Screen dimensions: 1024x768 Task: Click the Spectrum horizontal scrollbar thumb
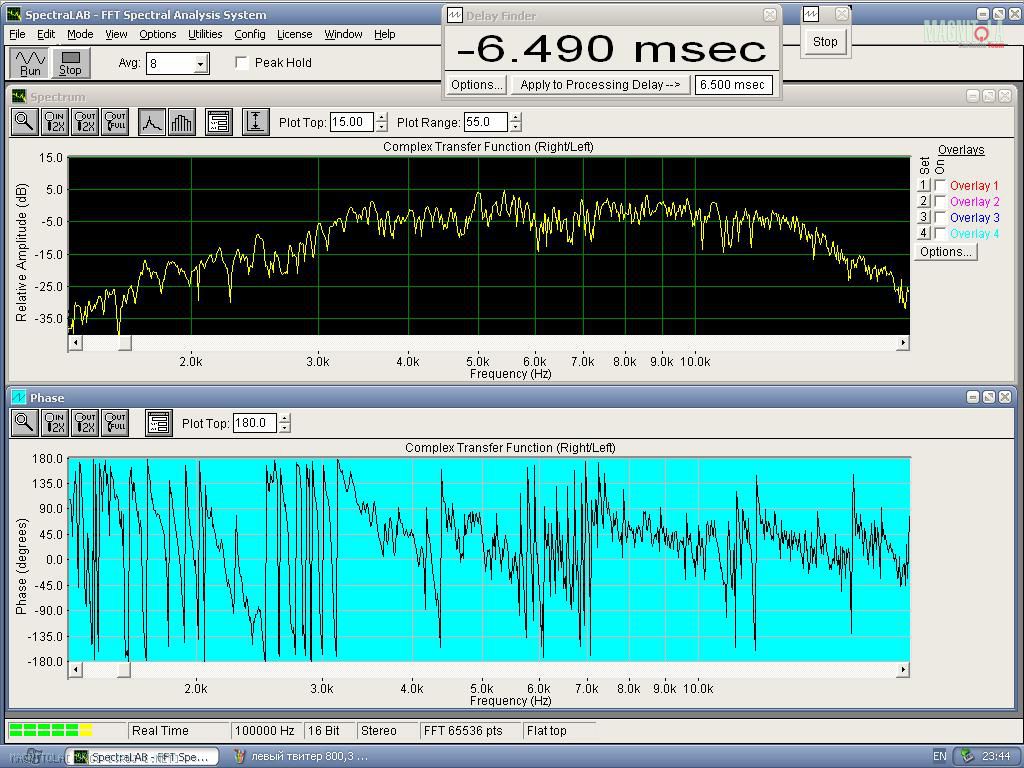click(125, 343)
